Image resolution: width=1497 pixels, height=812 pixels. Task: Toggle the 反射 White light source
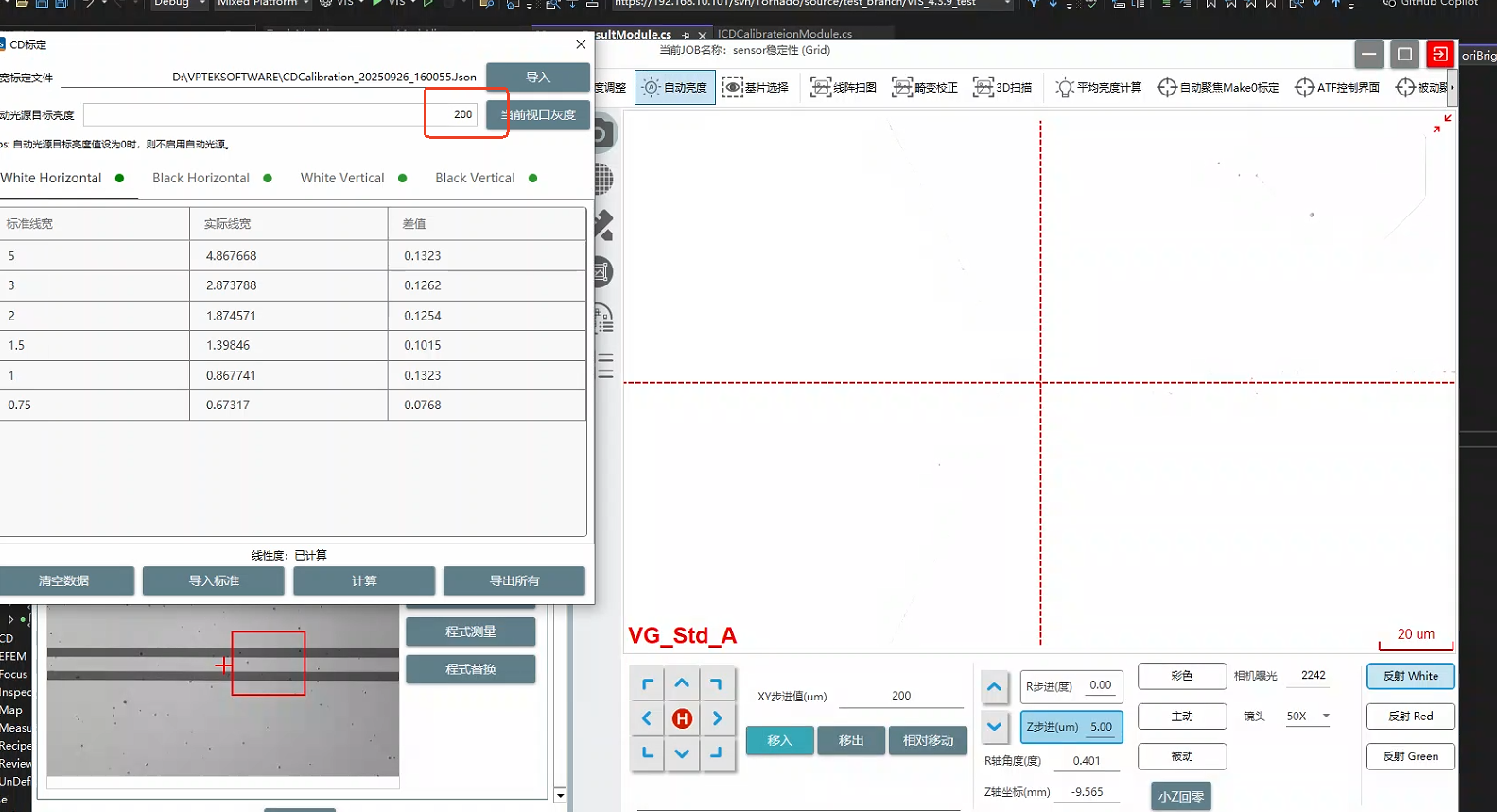(x=1410, y=676)
